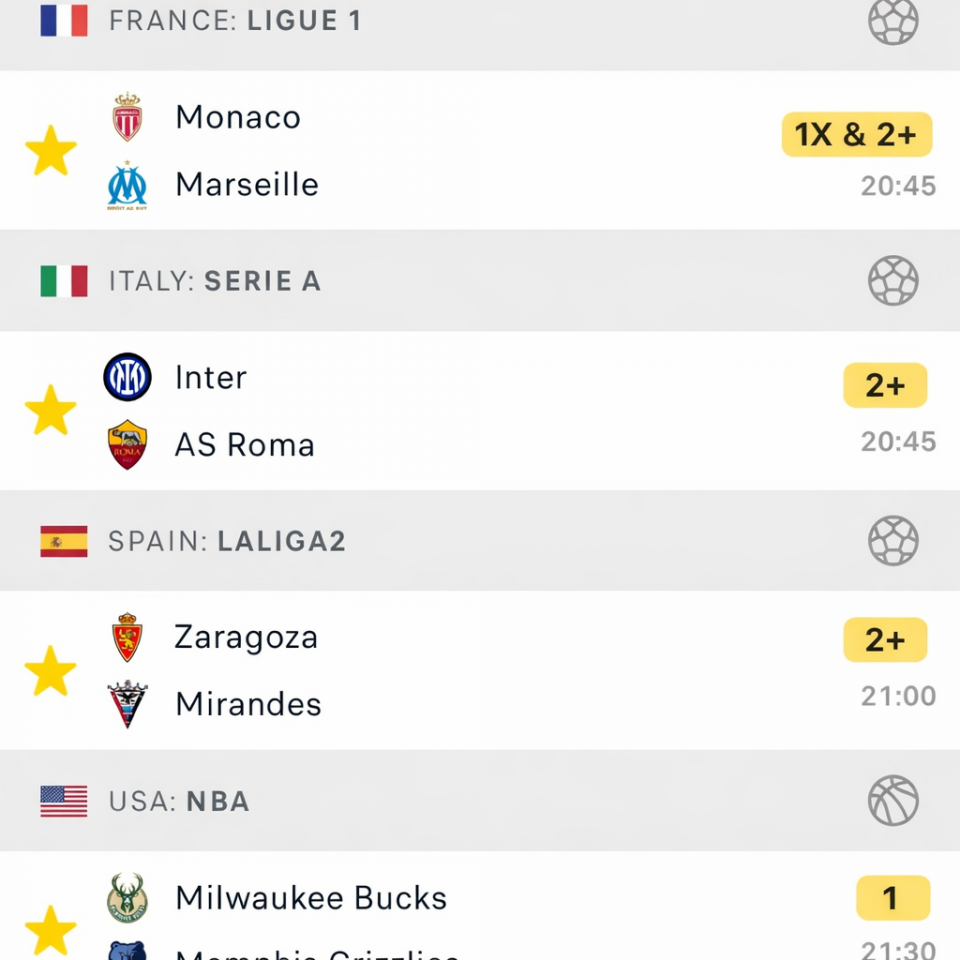Click the soccer ball icon for Serie A
Viewport: 960px width, 960px height.
(893, 281)
